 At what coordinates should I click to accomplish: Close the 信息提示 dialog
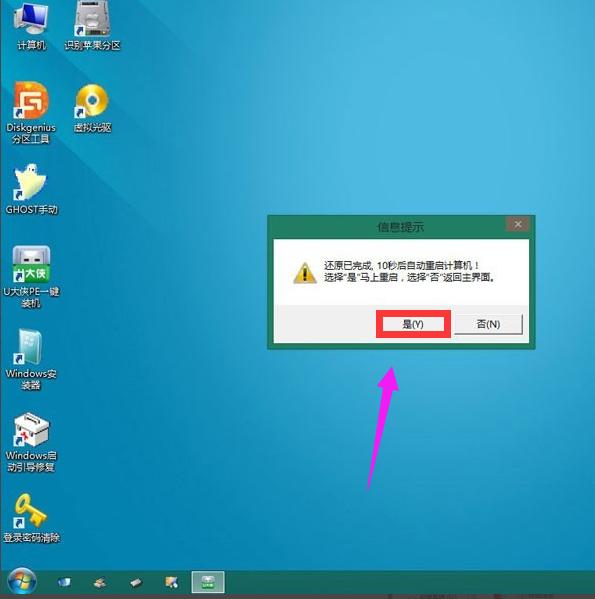click(x=517, y=224)
